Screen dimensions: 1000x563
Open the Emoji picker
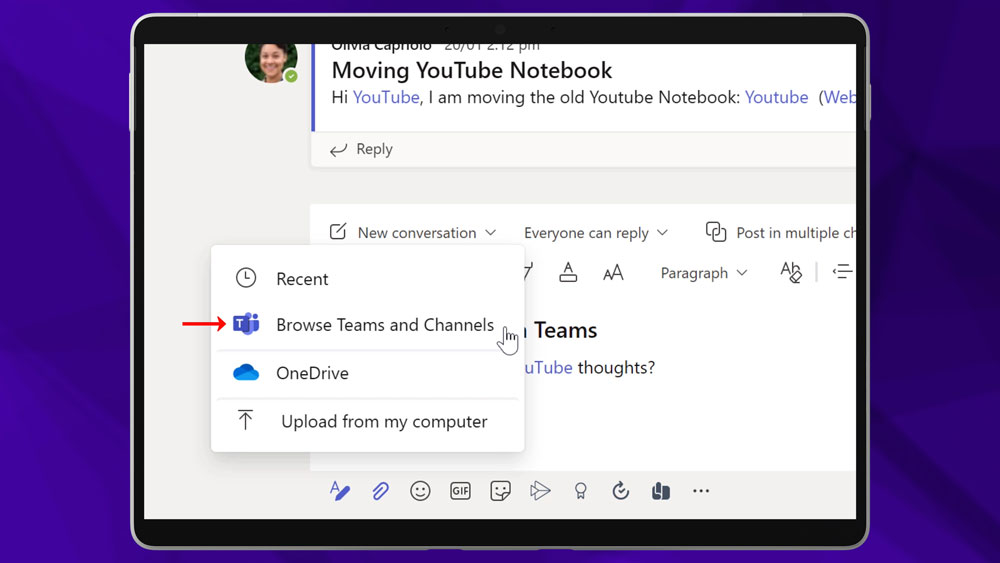tap(420, 491)
